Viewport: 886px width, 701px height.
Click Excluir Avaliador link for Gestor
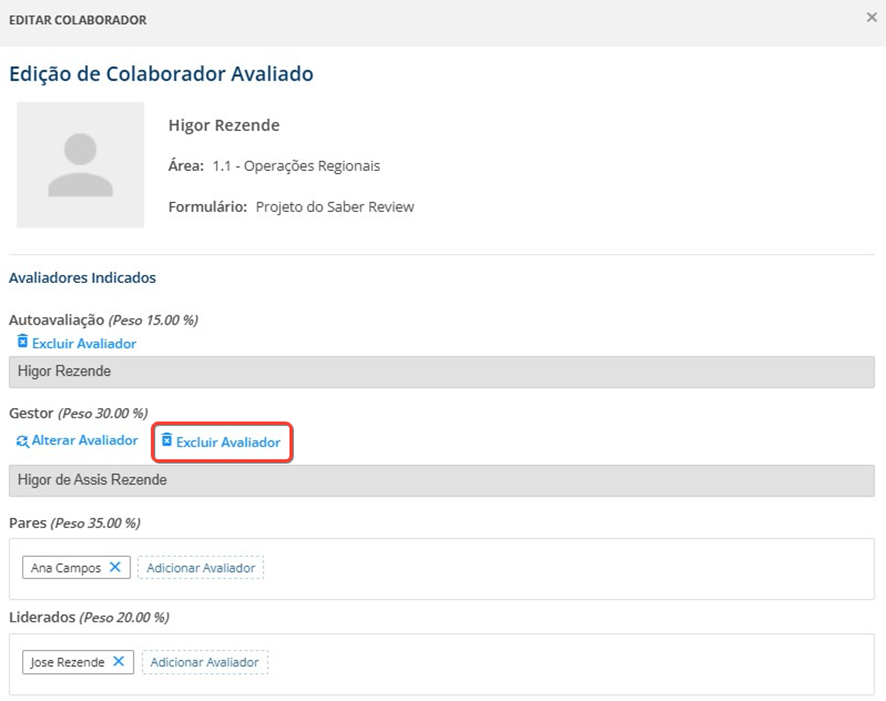(228, 442)
